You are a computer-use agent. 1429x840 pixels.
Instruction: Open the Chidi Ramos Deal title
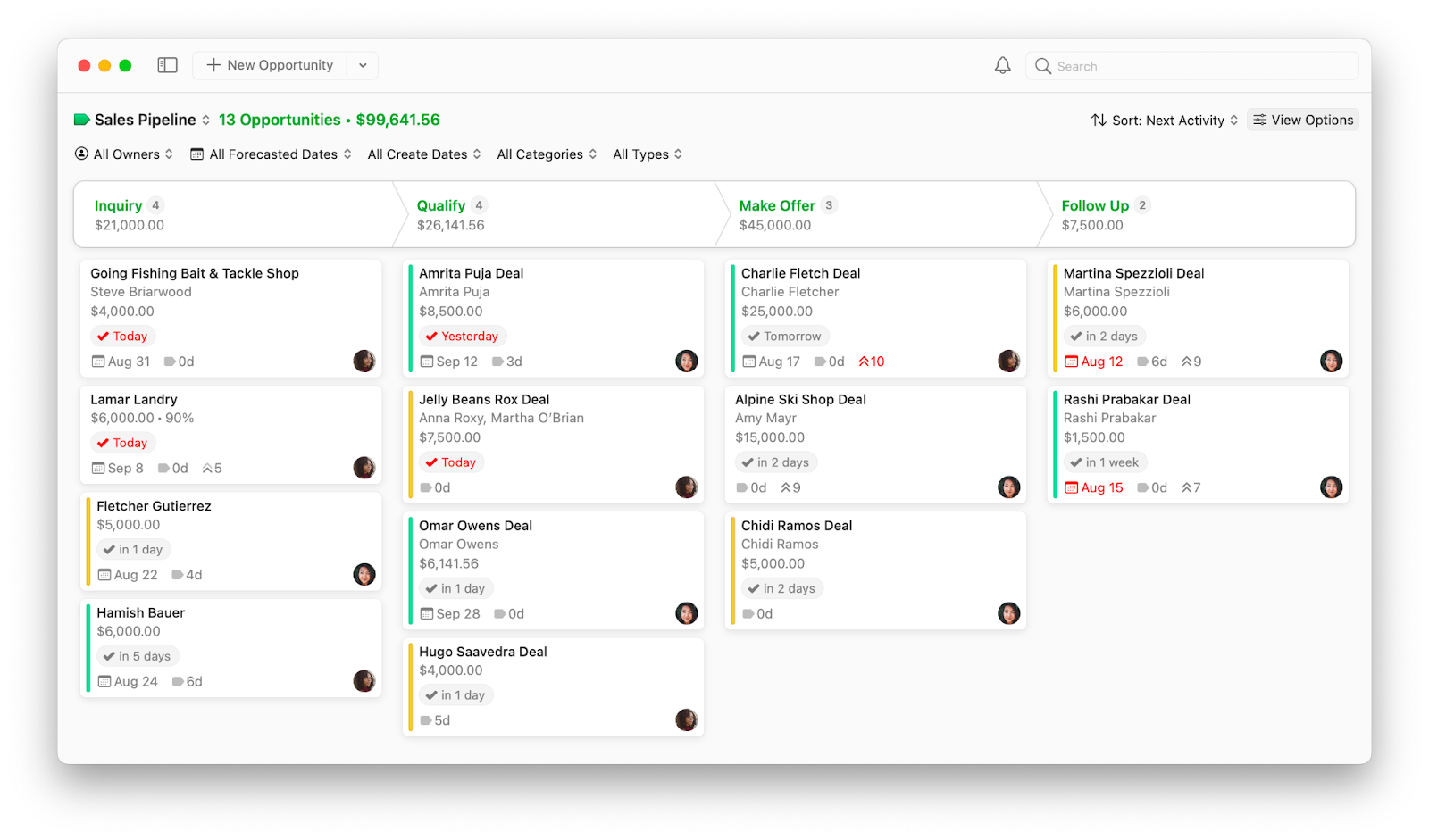pyautogui.click(x=797, y=526)
